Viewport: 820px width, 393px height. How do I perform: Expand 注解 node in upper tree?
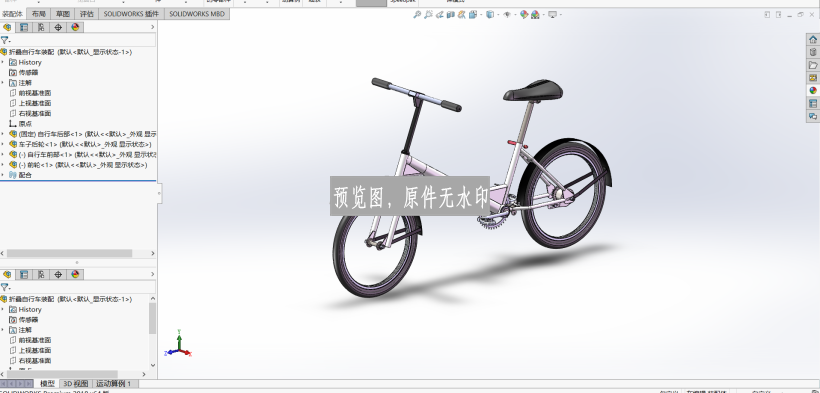3,83
